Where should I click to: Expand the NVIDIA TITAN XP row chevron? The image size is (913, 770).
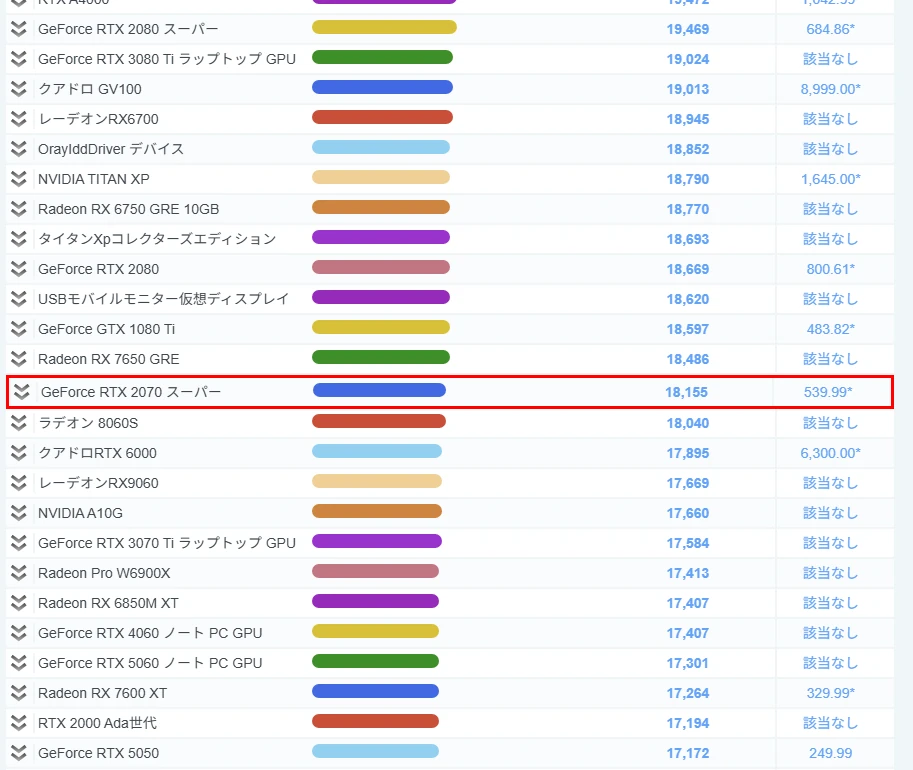coord(18,179)
